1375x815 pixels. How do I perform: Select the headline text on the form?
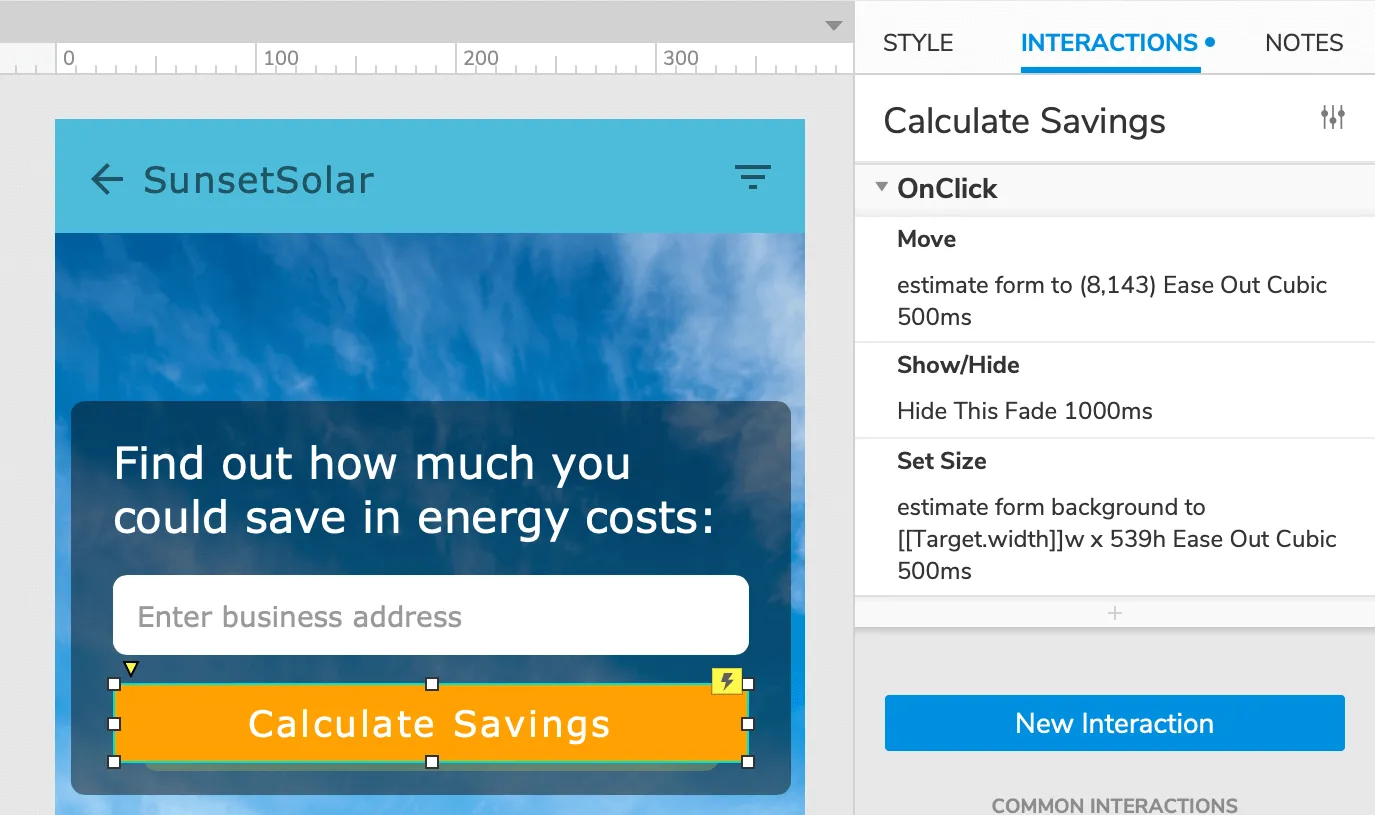tap(414, 490)
